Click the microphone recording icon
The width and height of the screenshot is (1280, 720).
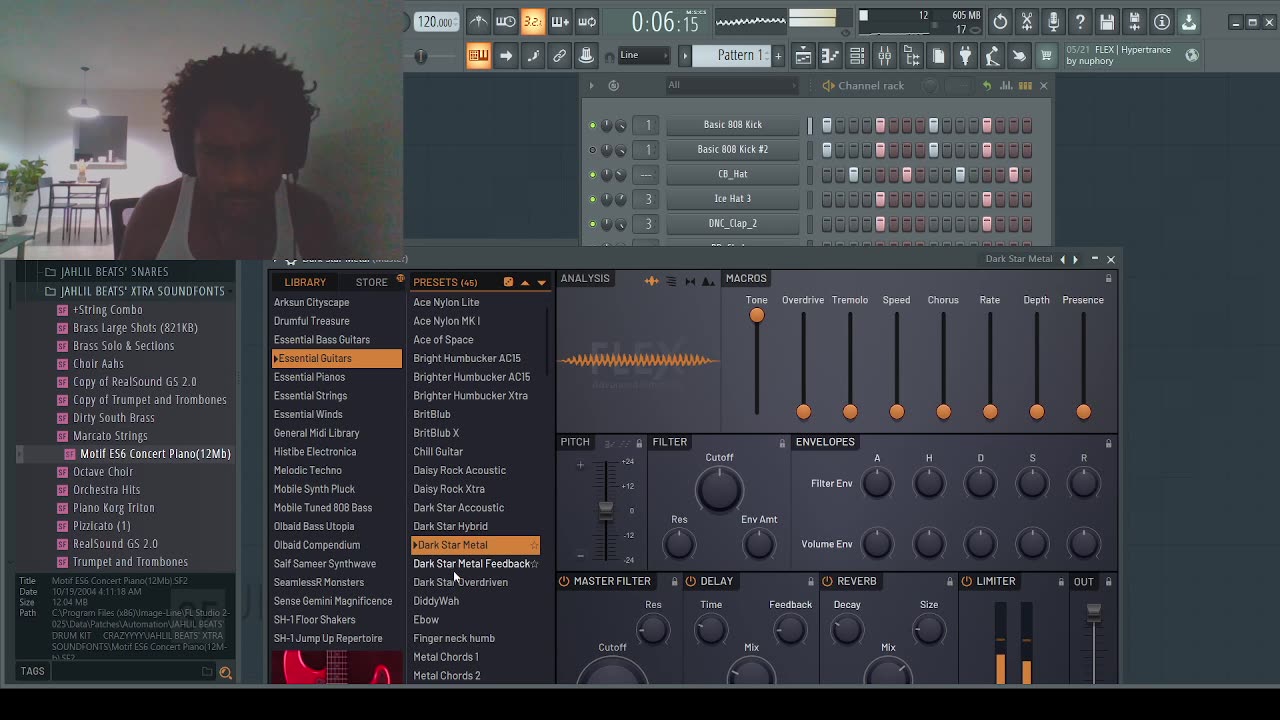pyautogui.click(x=1053, y=21)
